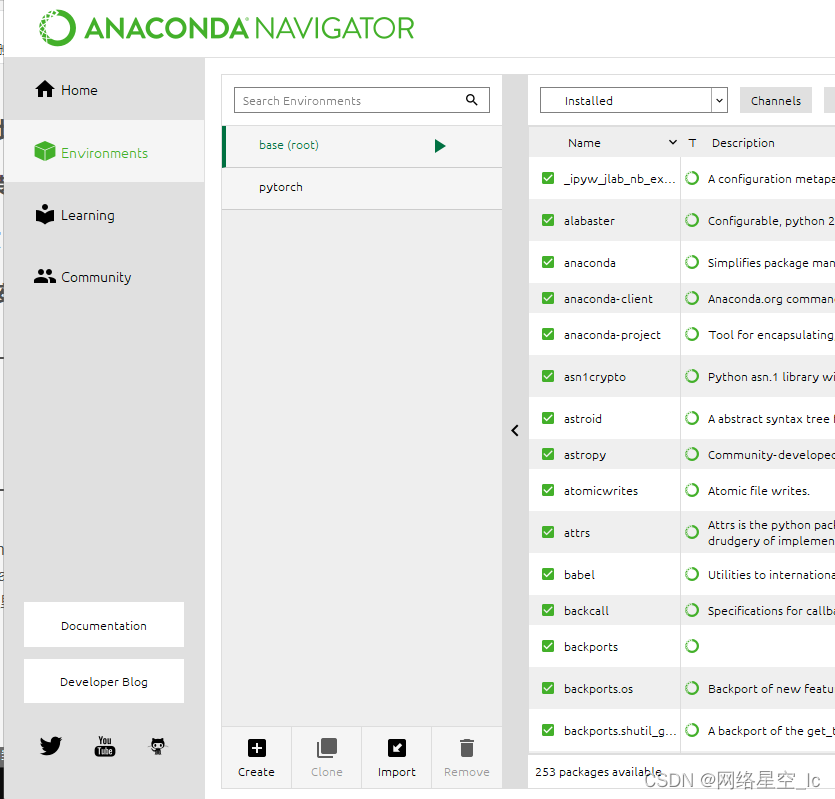Click the atomicwrites package type circle icon
The image size is (835, 799).
(x=692, y=490)
